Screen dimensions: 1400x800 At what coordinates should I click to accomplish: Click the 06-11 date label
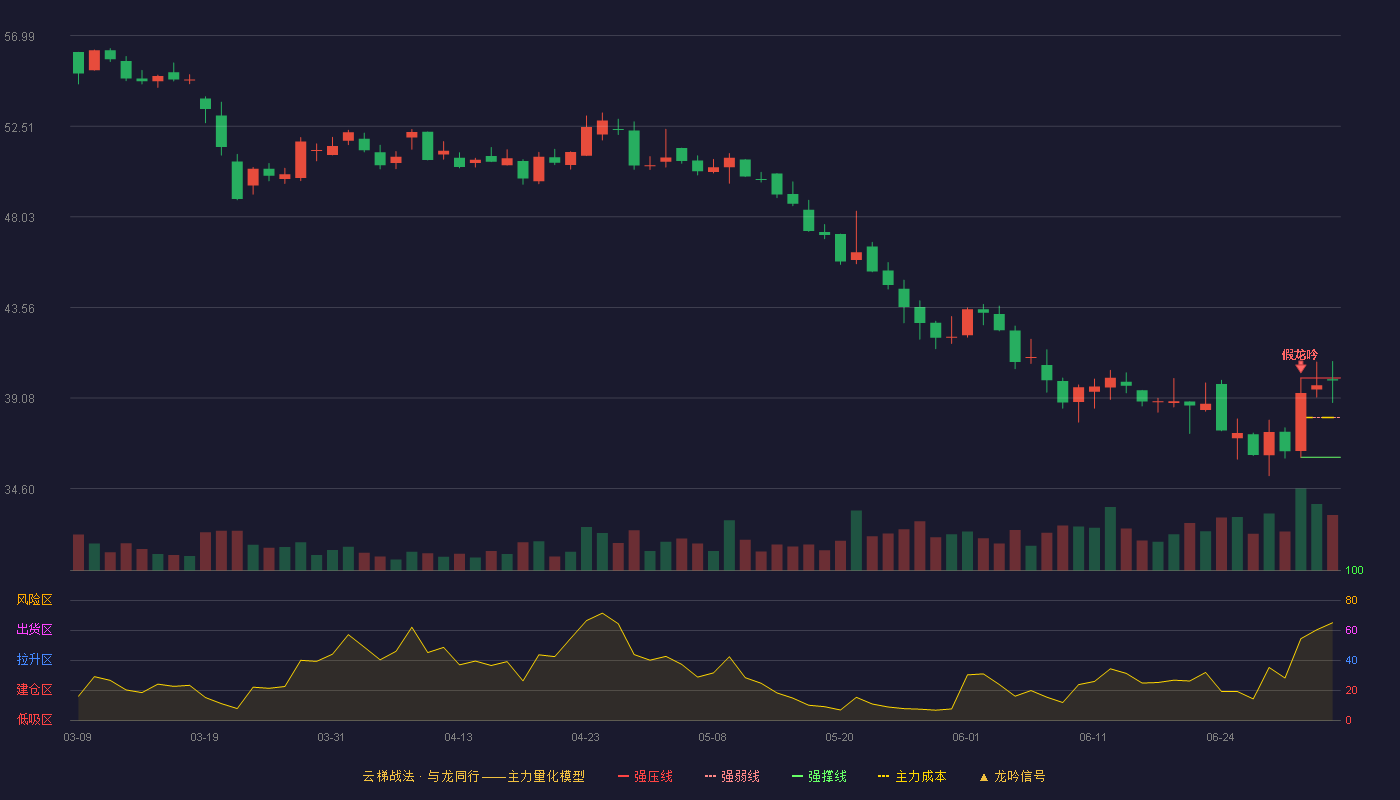(1093, 737)
